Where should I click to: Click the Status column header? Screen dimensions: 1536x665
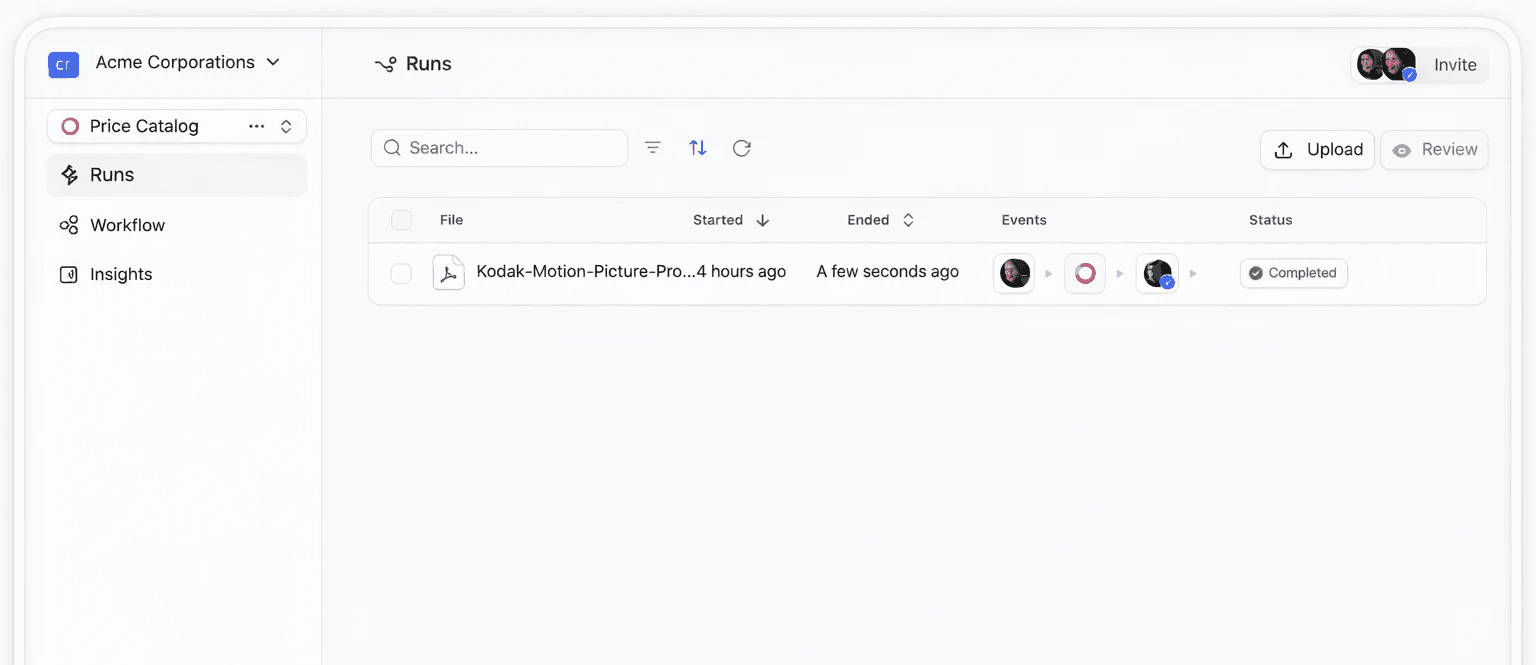1271,220
